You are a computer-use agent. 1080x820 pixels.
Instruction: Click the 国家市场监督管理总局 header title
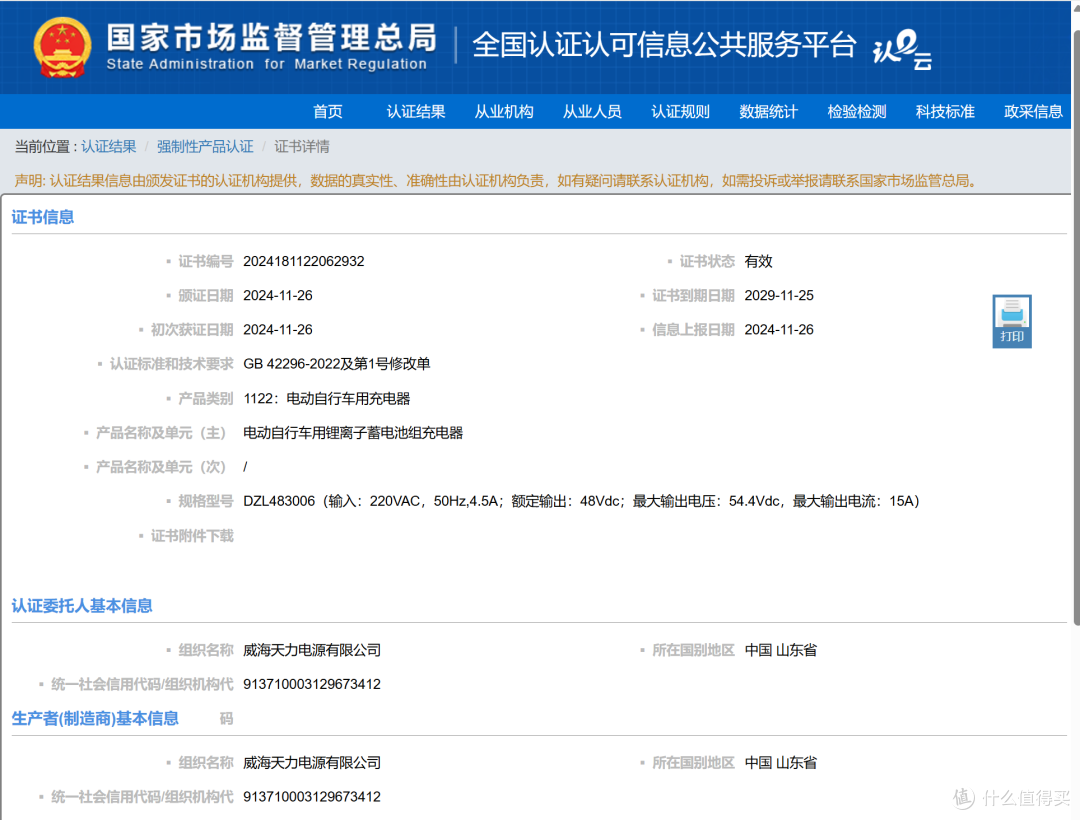271,37
